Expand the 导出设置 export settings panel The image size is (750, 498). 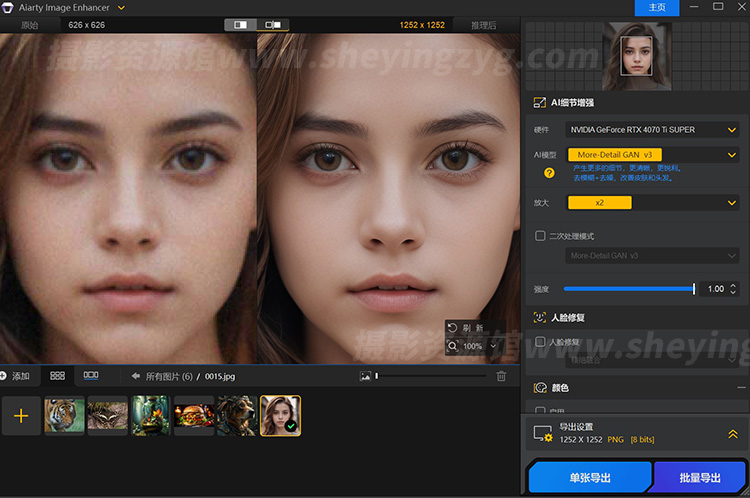coord(732,433)
